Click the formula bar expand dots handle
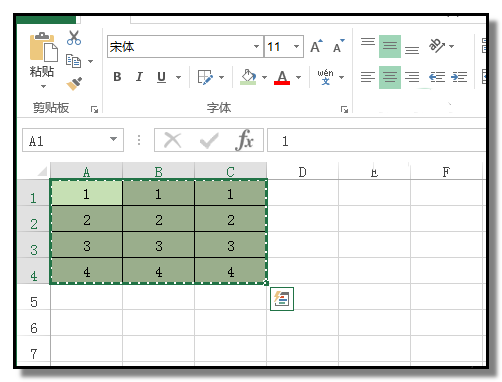The height and width of the screenshot is (382, 502). tap(139, 140)
